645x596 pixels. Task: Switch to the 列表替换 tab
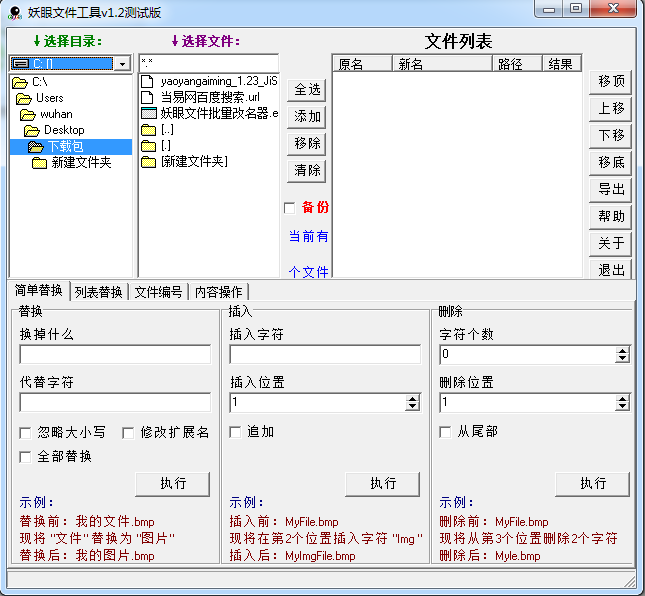coord(98,292)
